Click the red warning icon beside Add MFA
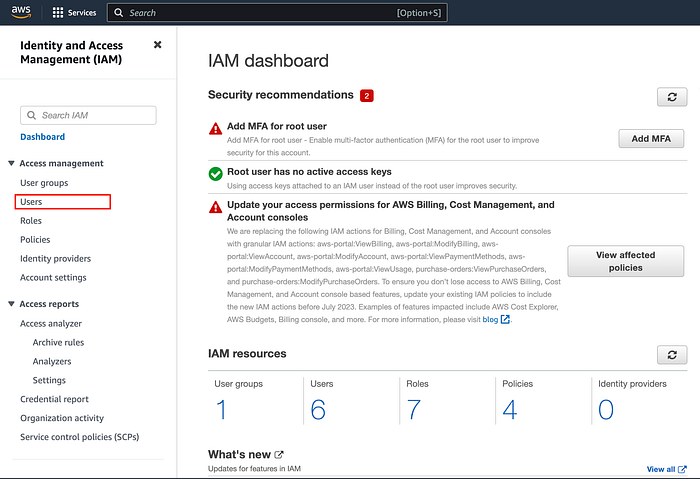This screenshot has width=700, height=479. [x=216, y=129]
